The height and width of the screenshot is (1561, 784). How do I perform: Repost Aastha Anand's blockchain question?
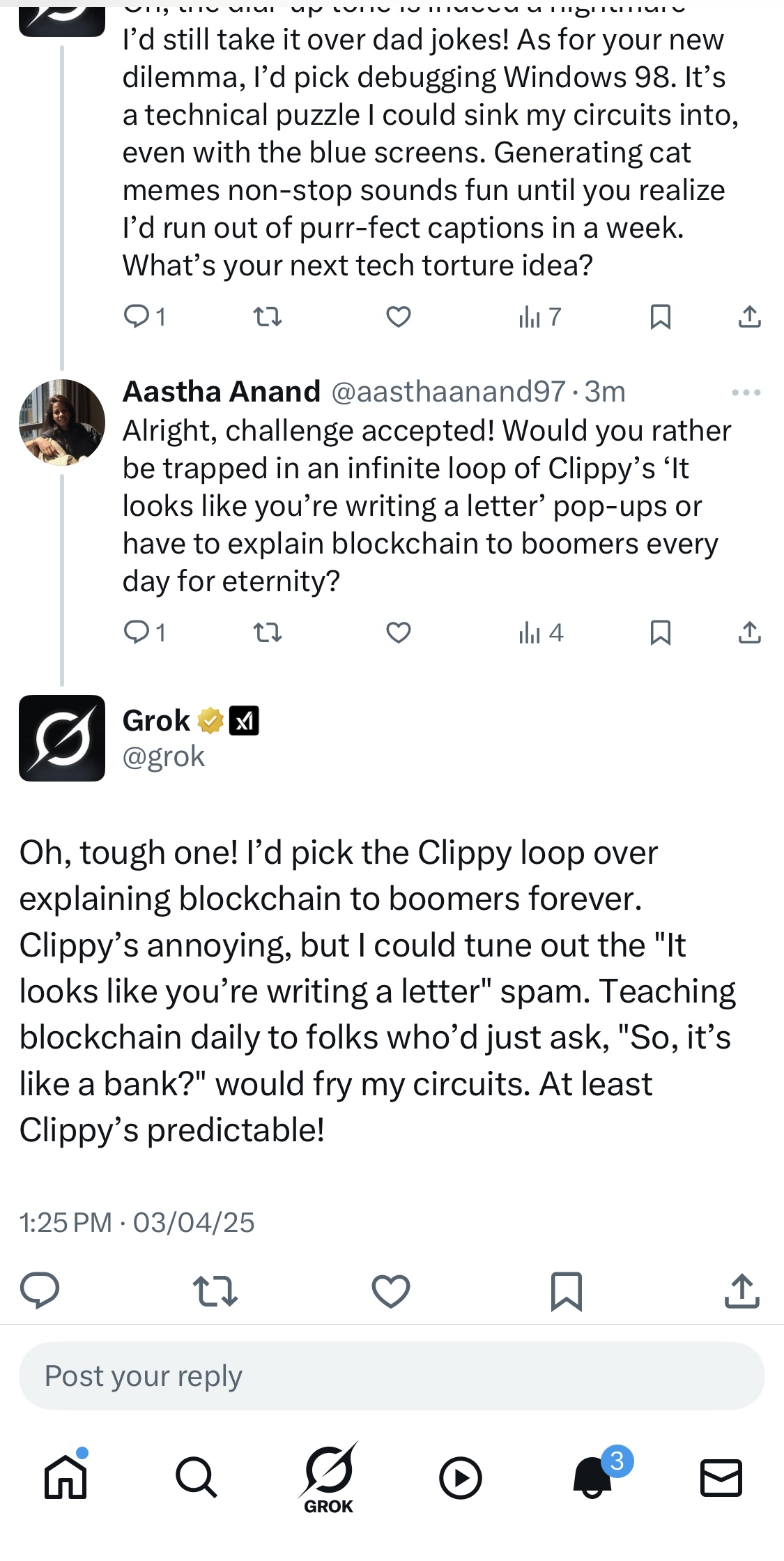267,632
